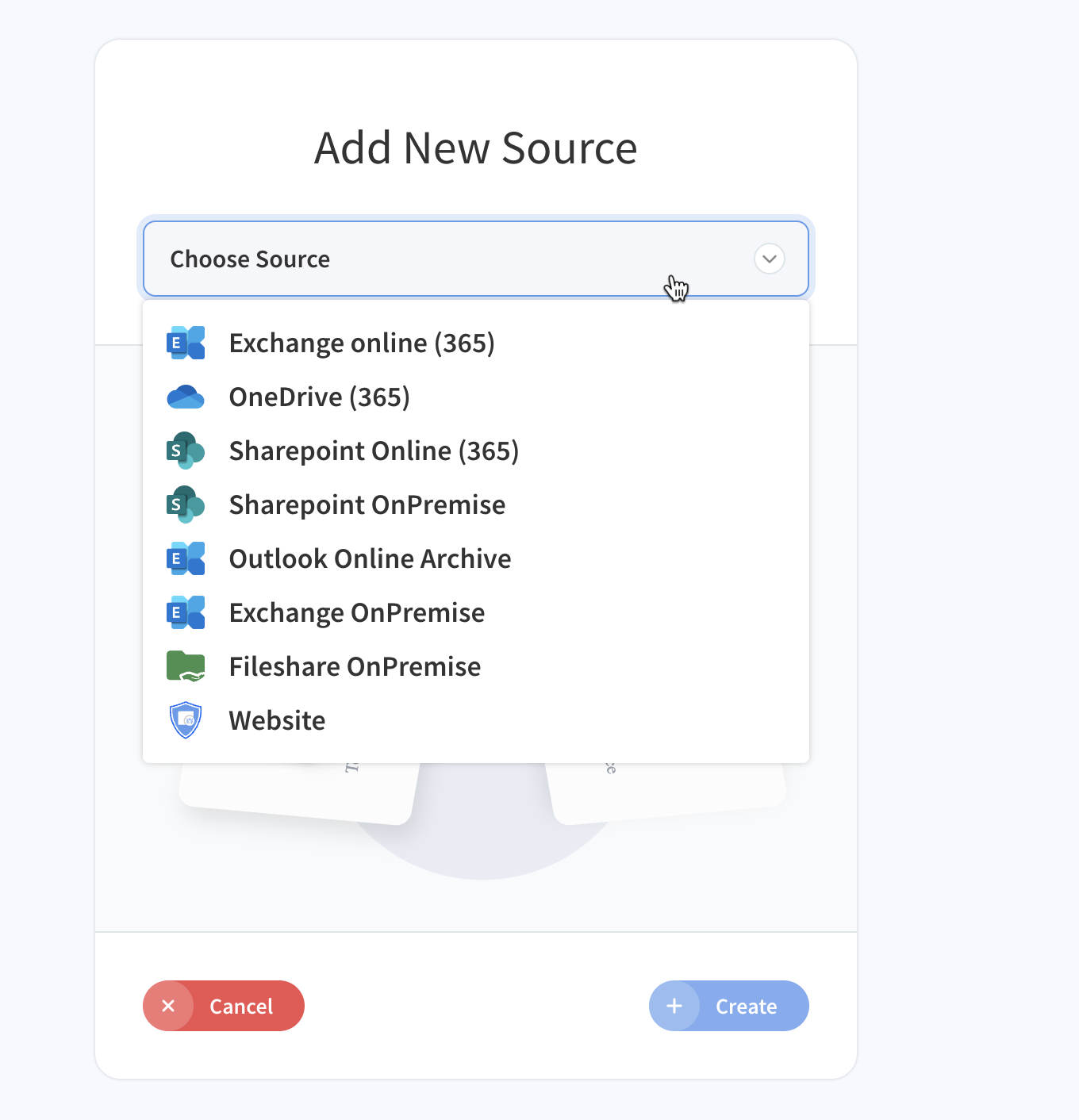Select Fileshare OnPremise option

[x=476, y=666]
